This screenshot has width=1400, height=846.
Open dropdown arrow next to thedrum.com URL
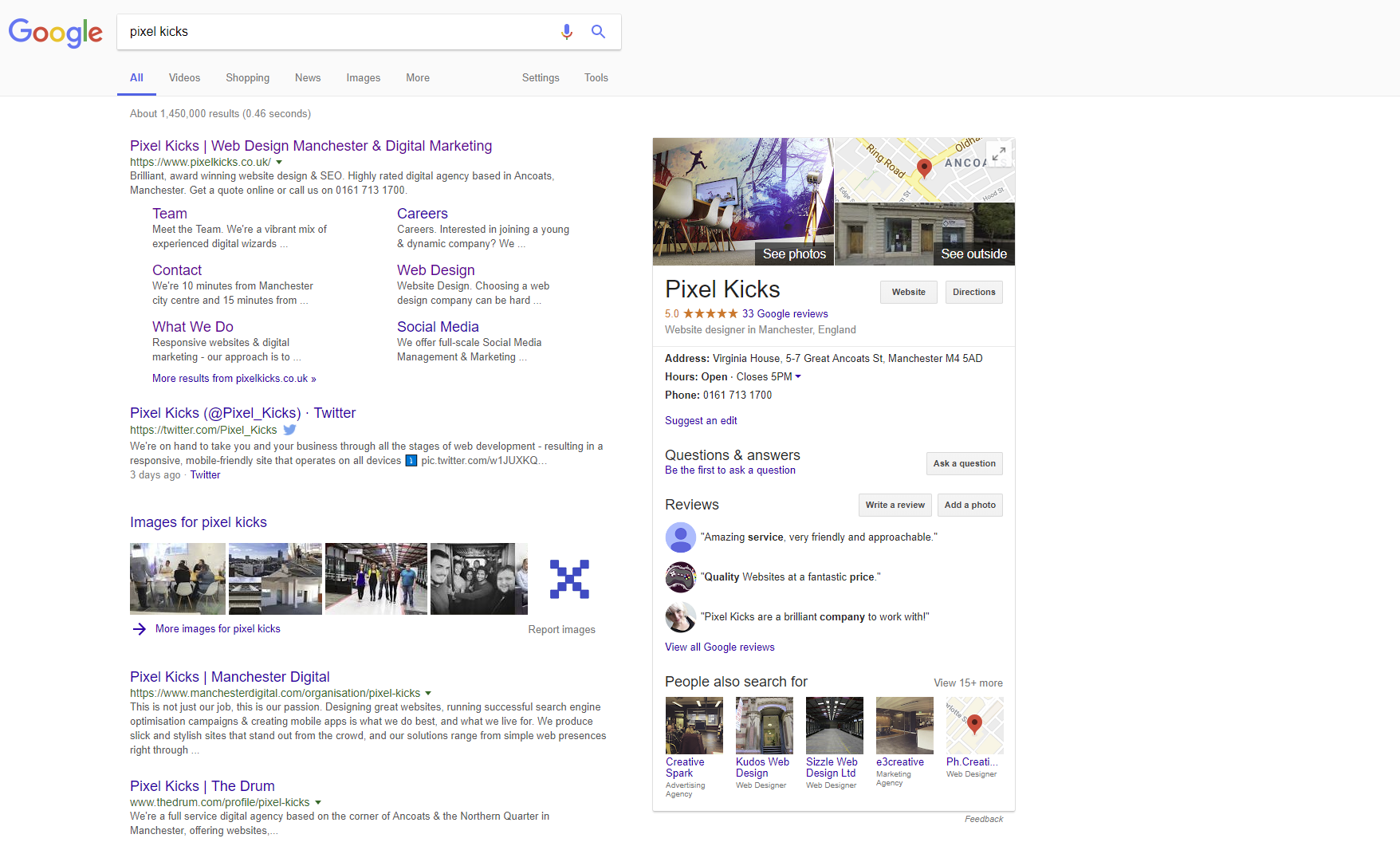tap(318, 802)
